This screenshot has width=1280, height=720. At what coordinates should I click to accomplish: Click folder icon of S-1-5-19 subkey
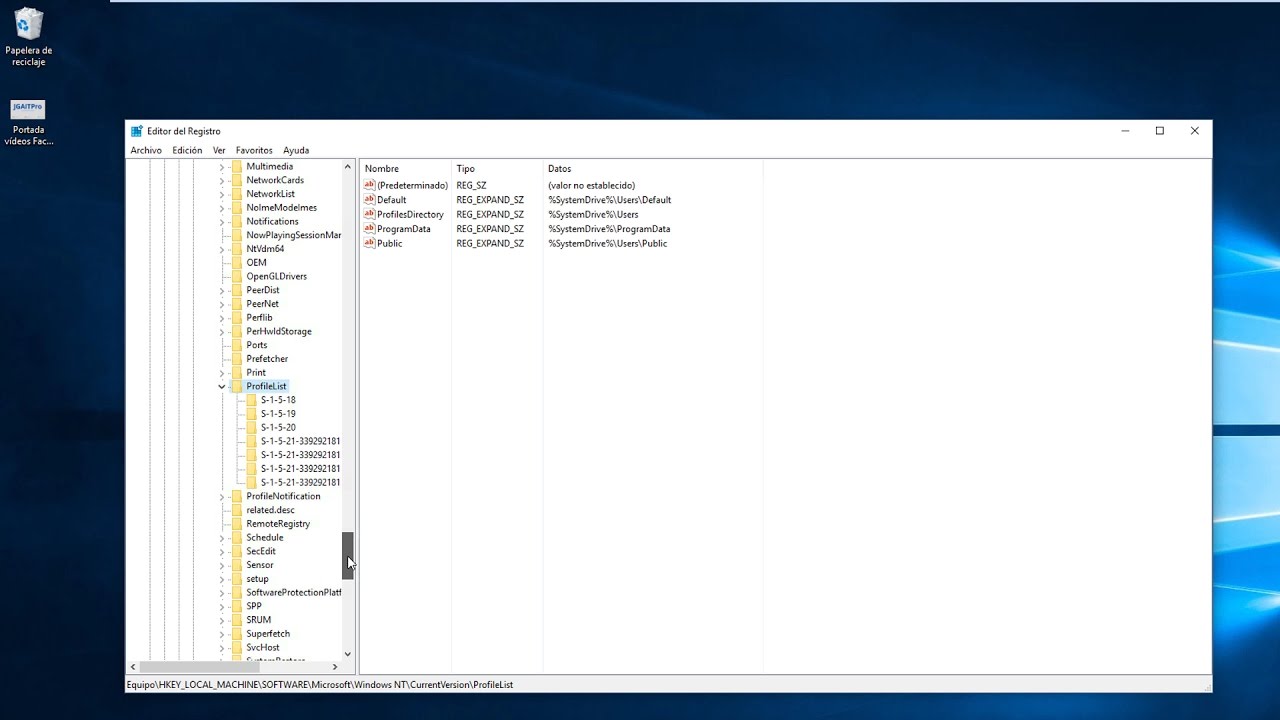point(252,414)
